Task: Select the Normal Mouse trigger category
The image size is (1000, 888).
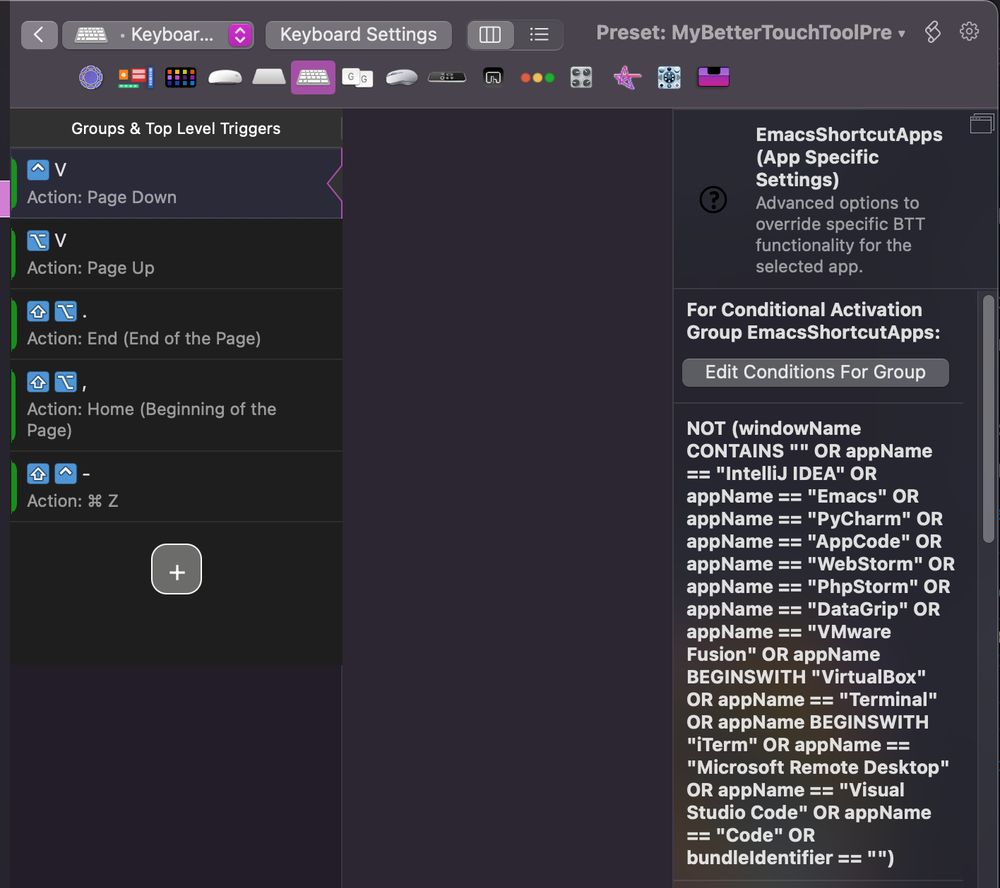Action: point(401,77)
